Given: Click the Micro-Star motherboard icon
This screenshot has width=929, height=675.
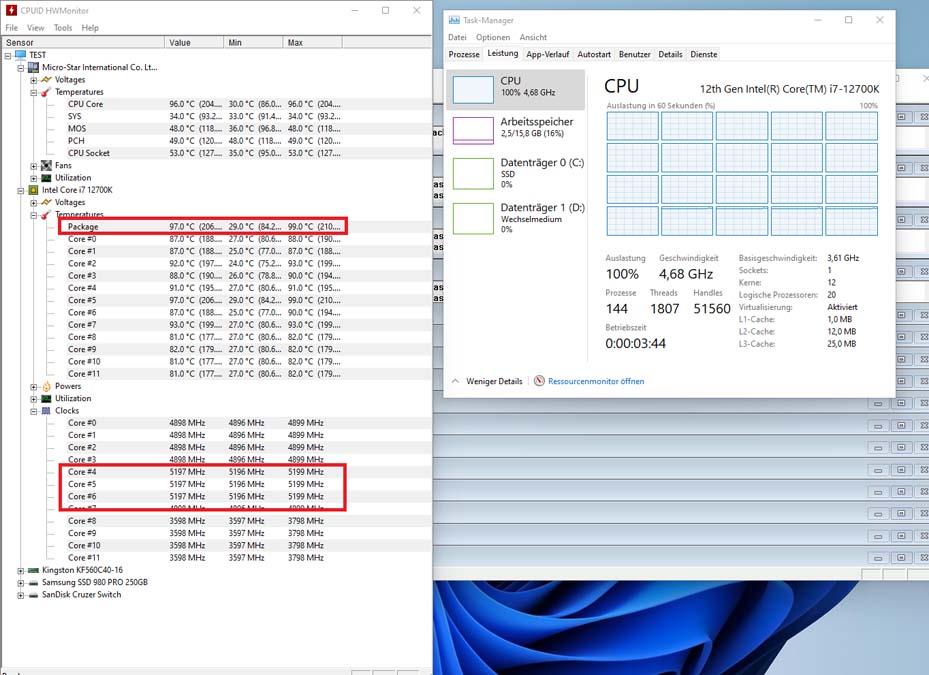Looking at the screenshot, I should coord(33,68).
